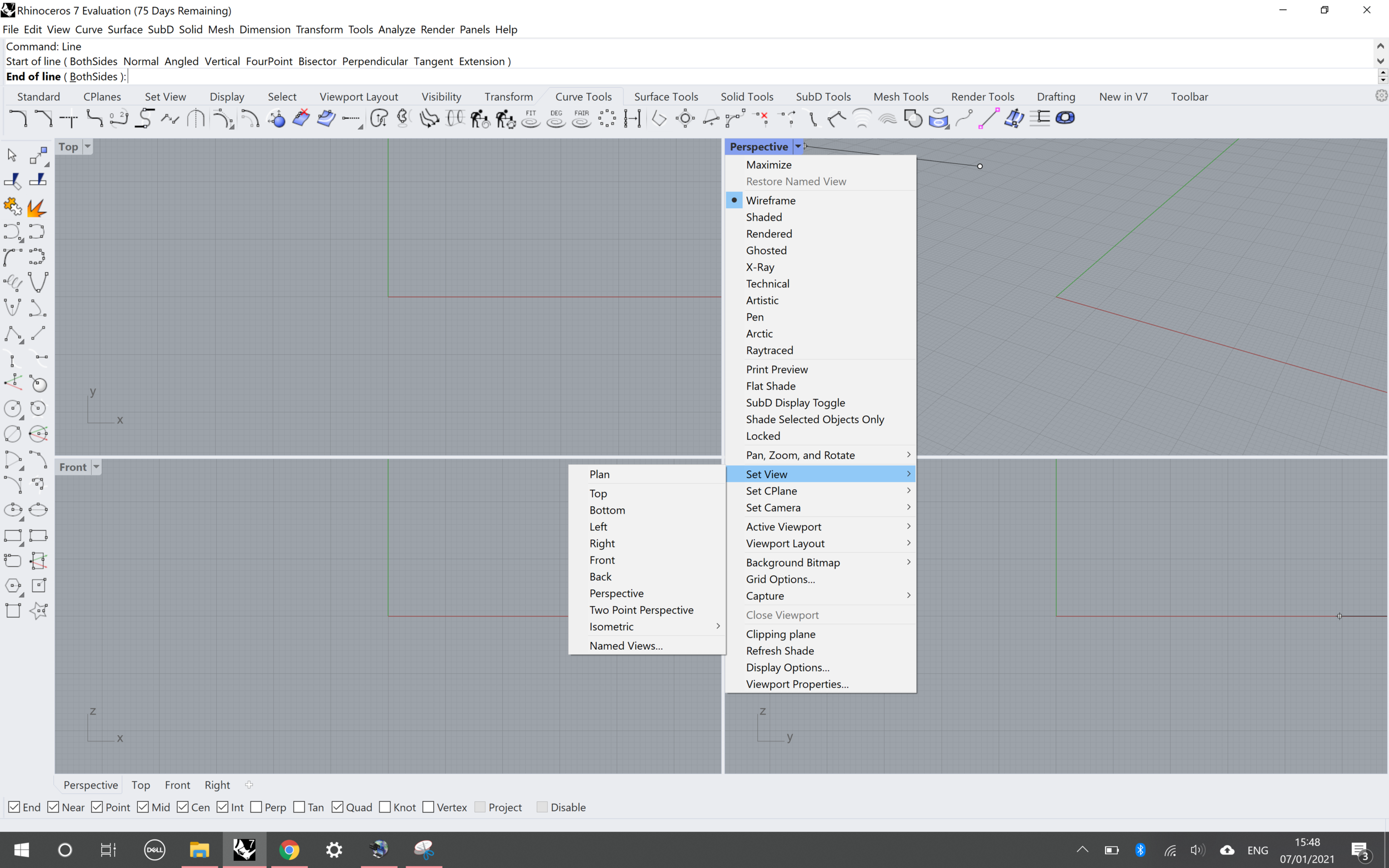The height and width of the screenshot is (868, 1389).
Task: Enable the Perp osnap checkbox
Action: pyautogui.click(x=256, y=807)
